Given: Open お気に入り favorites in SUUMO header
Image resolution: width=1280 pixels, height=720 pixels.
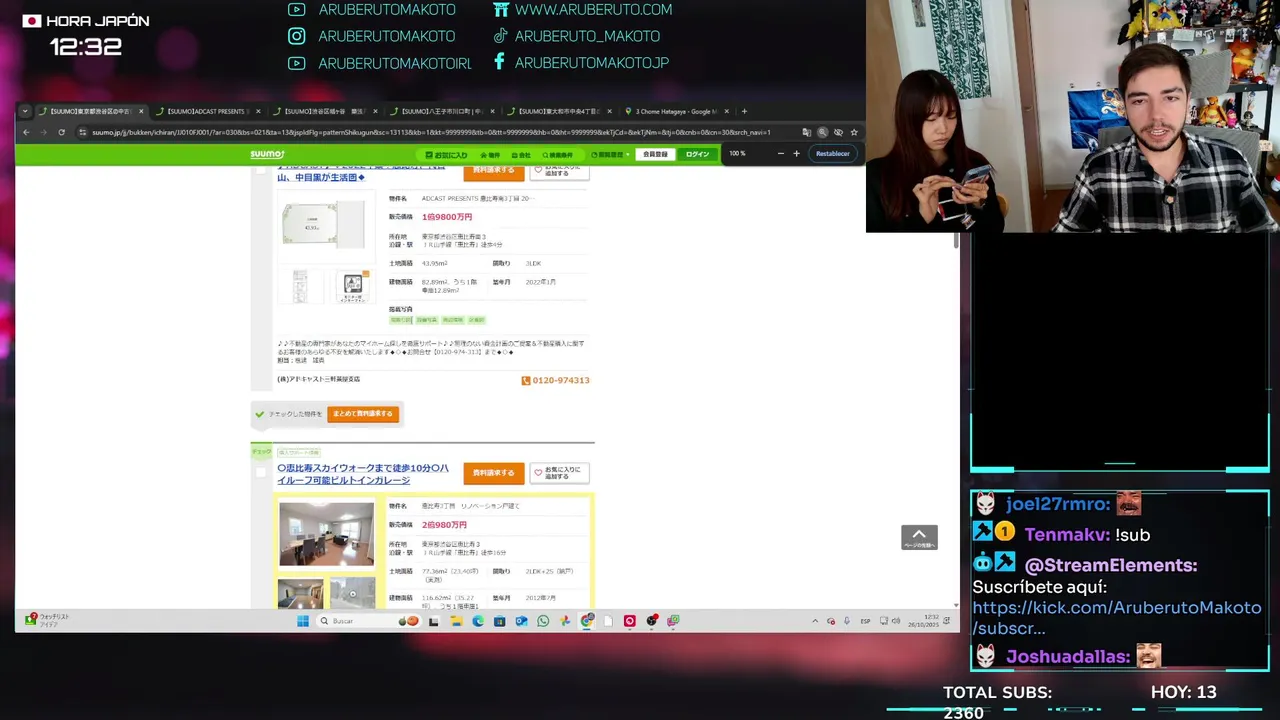Looking at the screenshot, I should pyautogui.click(x=447, y=155).
